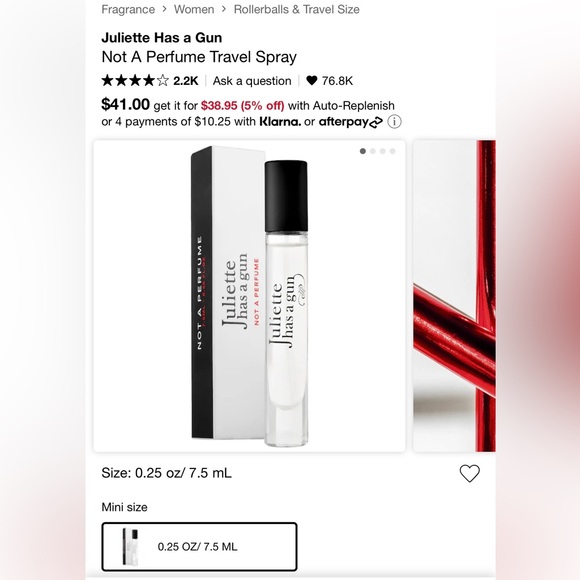Go to Rollerballs & Travel Size category
580x580 pixels.
tap(296, 9)
